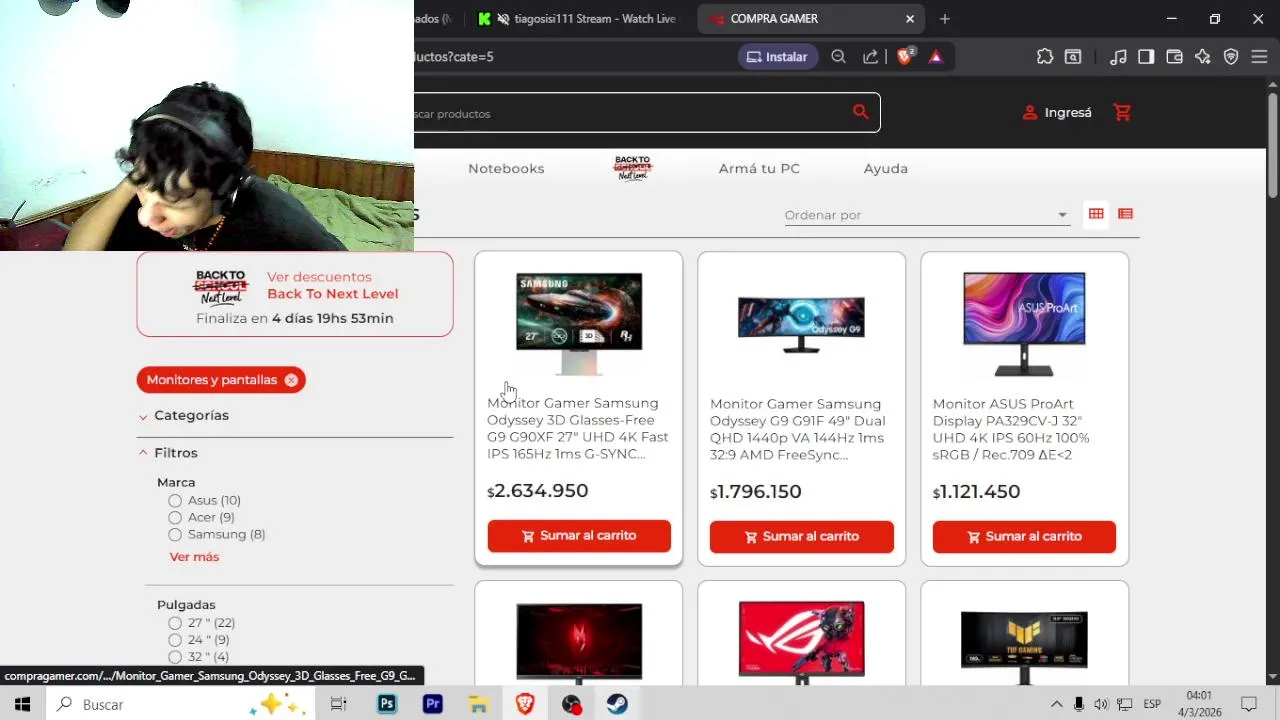The image size is (1280, 720).
Task: Open Windows Start menu
Action: (x=22, y=704)
